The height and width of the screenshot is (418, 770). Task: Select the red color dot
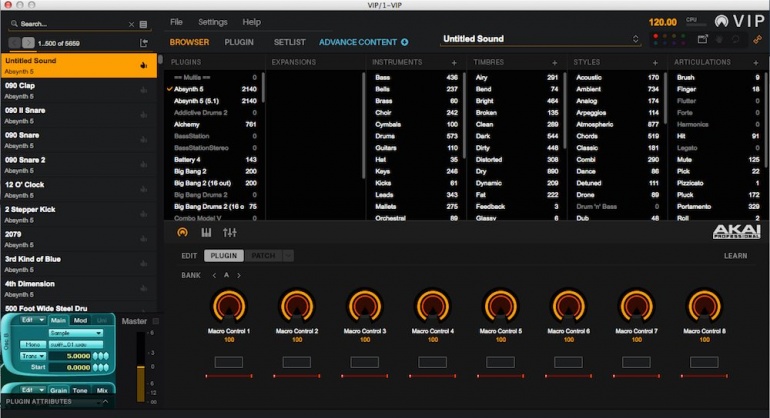pyautogui.click(x=656, y=36)
